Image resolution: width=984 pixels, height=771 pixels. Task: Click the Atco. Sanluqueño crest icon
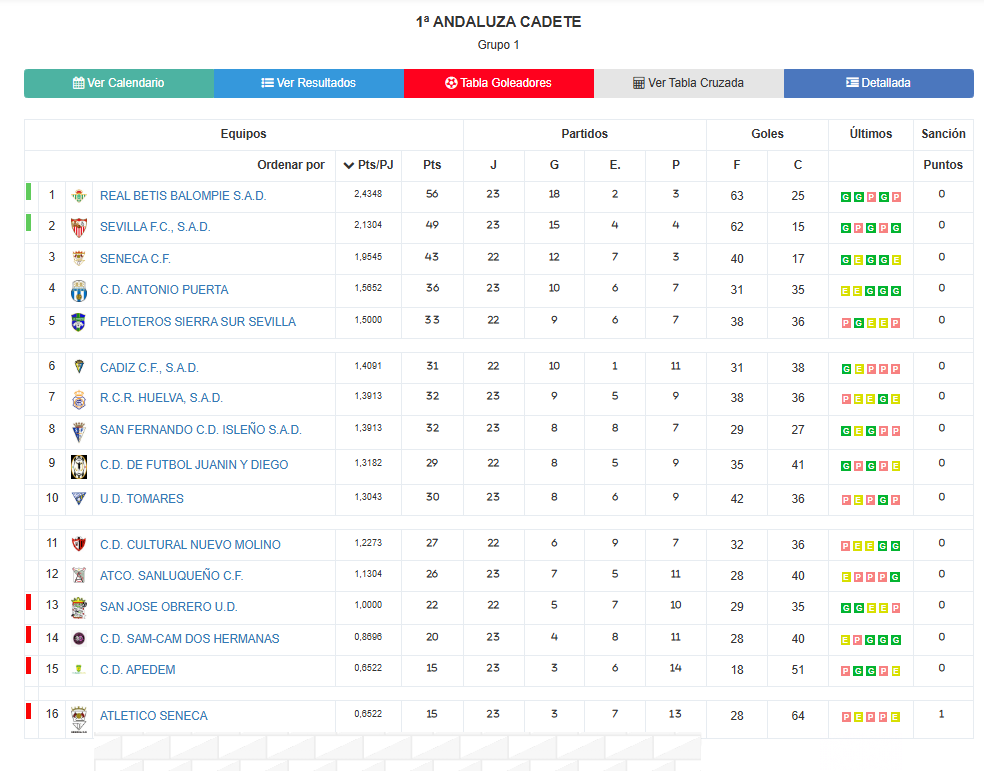click(x=79, y=575)
